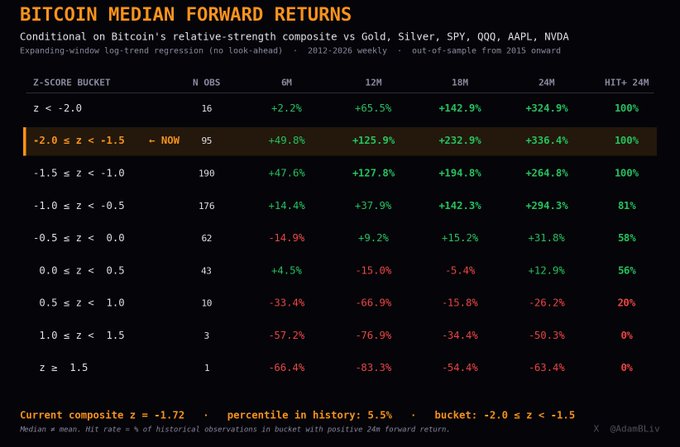
Task: Click the 6M value '-14.9%'
Action: (x=287, y=238)
